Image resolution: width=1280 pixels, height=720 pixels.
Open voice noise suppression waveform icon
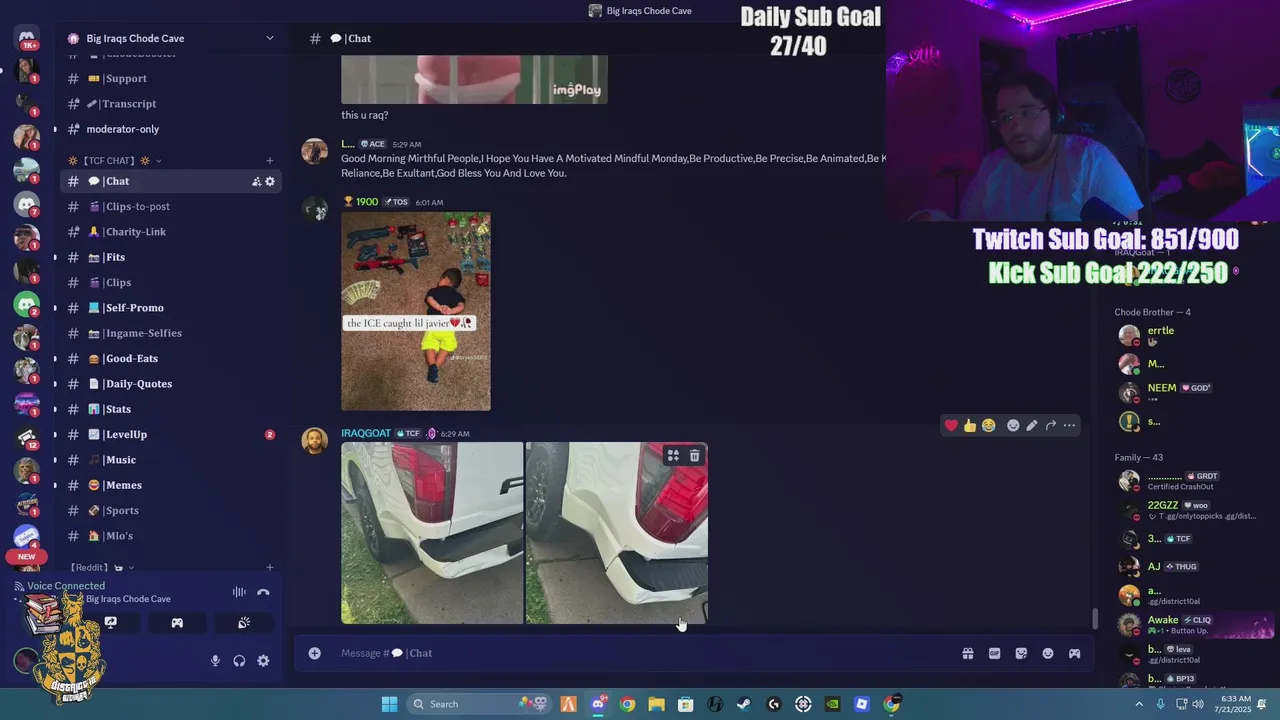239,592
